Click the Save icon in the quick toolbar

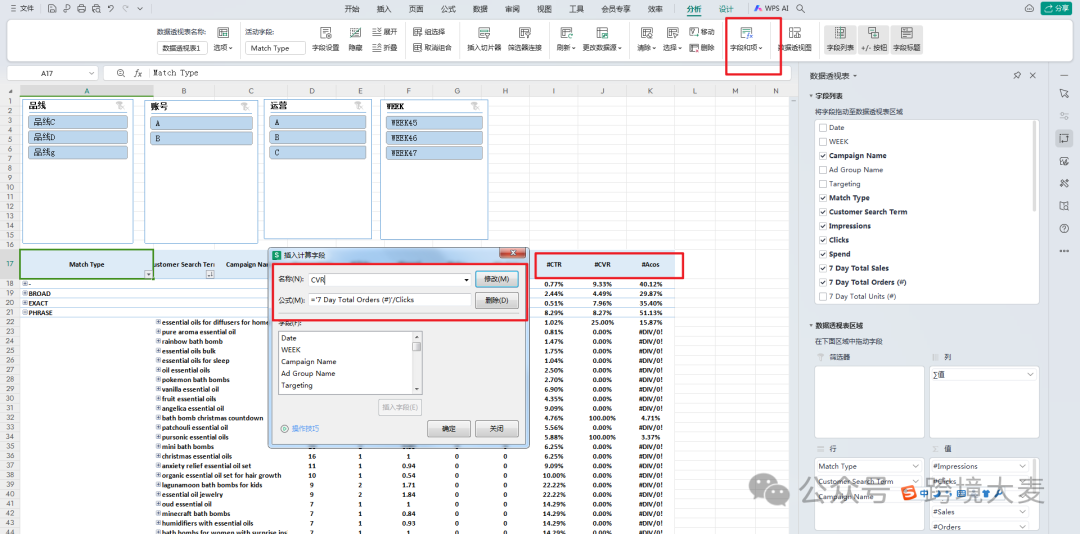[x=52, y=8]
